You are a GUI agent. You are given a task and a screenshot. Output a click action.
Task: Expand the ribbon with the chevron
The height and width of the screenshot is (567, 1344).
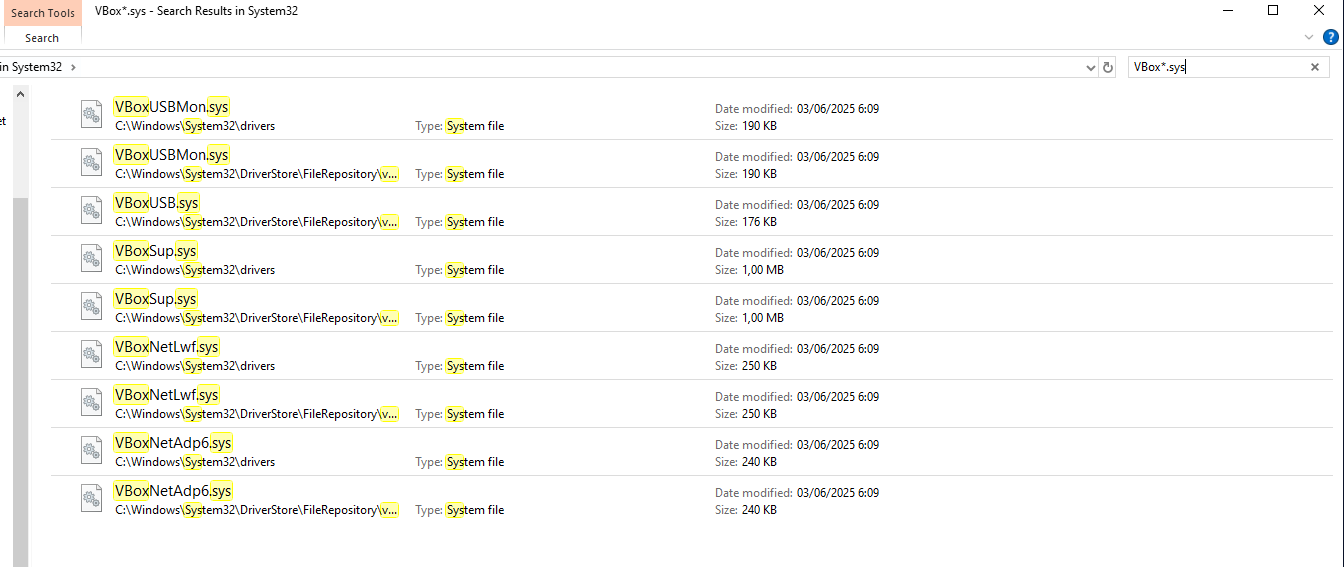click(x=1309, y=37)
